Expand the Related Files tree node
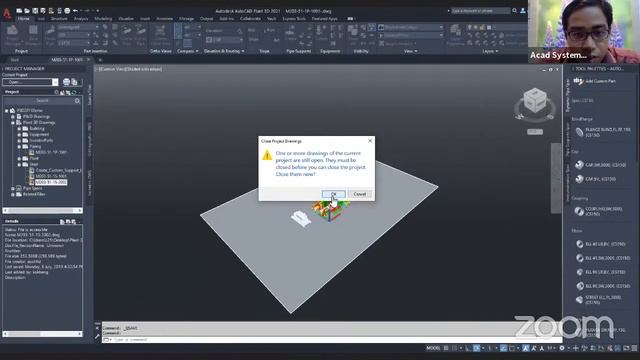 click(x=13, y=194)
